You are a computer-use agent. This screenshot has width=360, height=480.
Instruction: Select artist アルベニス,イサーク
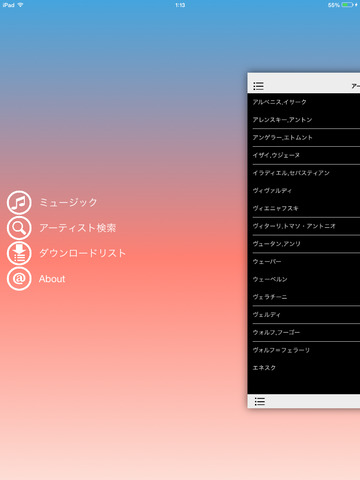(x=304, y=102)
